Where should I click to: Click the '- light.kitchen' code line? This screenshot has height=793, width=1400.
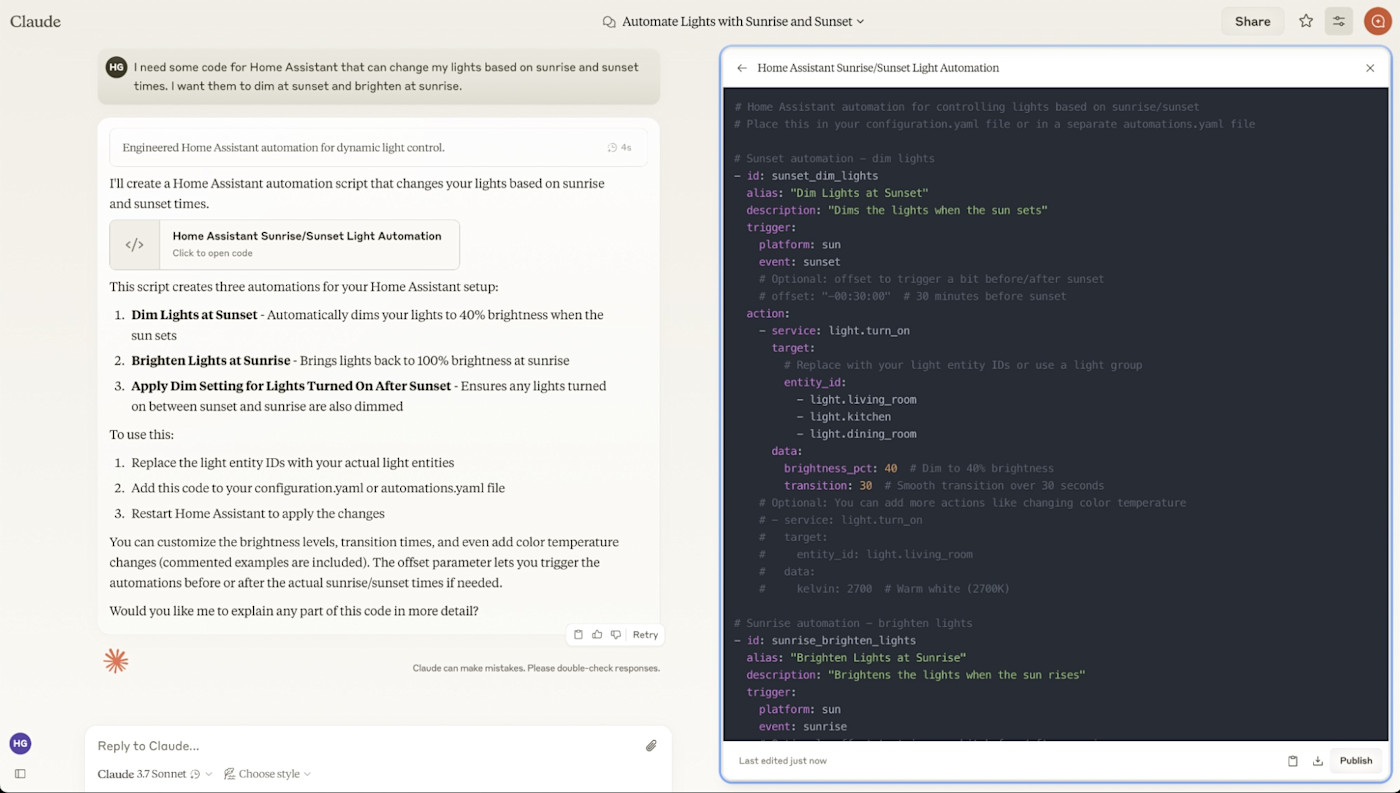[x=843, y=417]
